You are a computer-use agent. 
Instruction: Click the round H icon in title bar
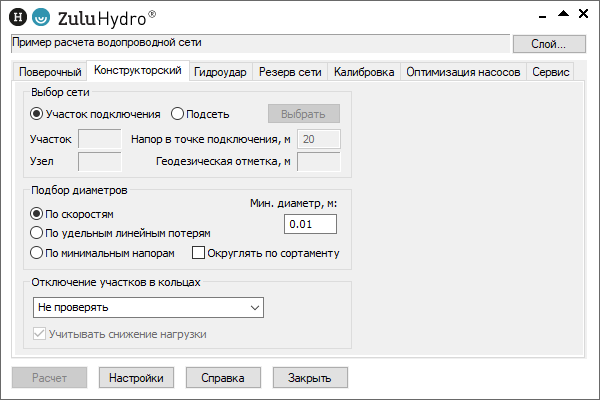click(17, 17)
